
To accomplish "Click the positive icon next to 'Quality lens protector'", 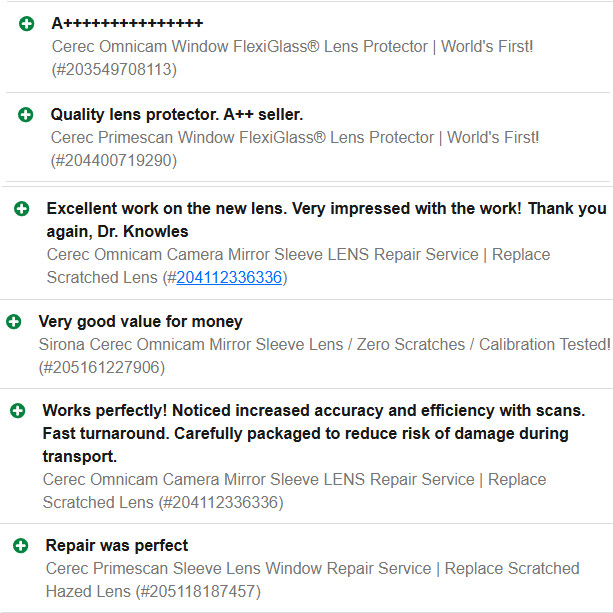I will pos(27,115).
